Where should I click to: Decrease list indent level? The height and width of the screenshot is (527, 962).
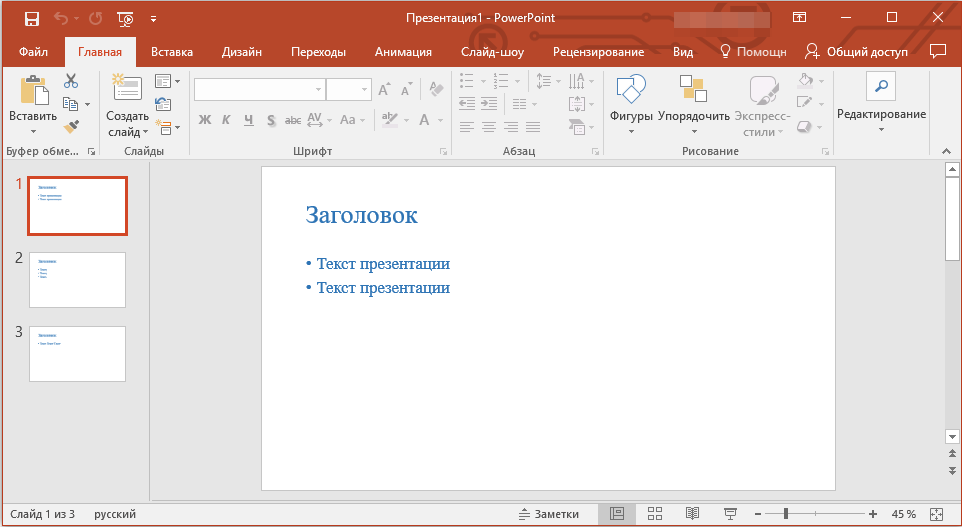(467, 104)
